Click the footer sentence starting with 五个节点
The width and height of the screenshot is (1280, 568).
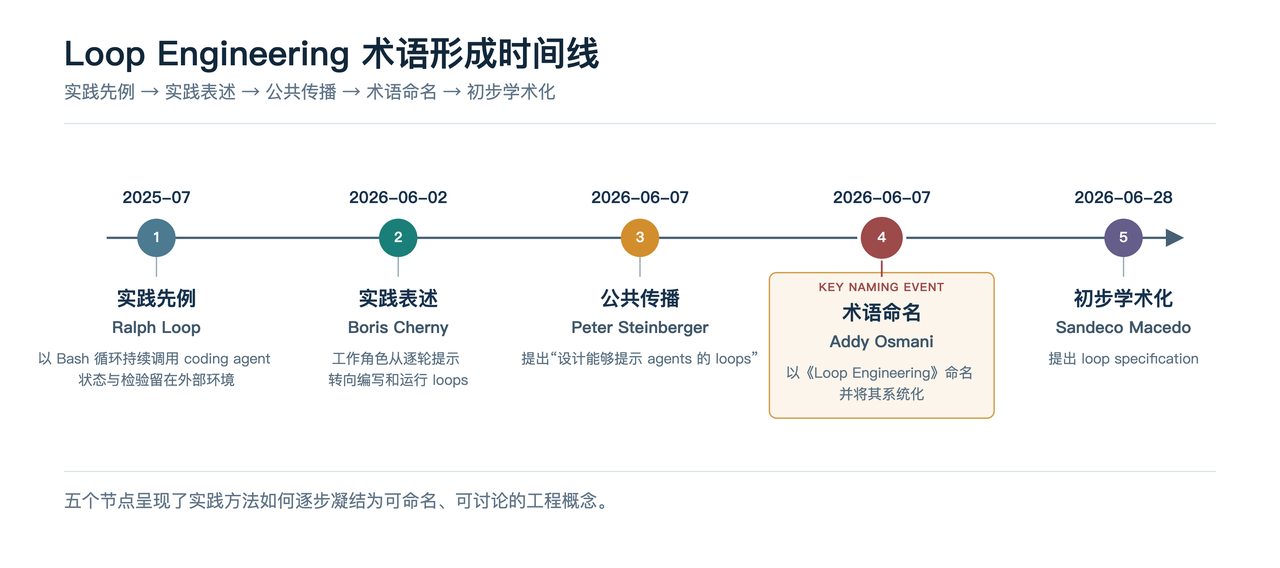336,501
